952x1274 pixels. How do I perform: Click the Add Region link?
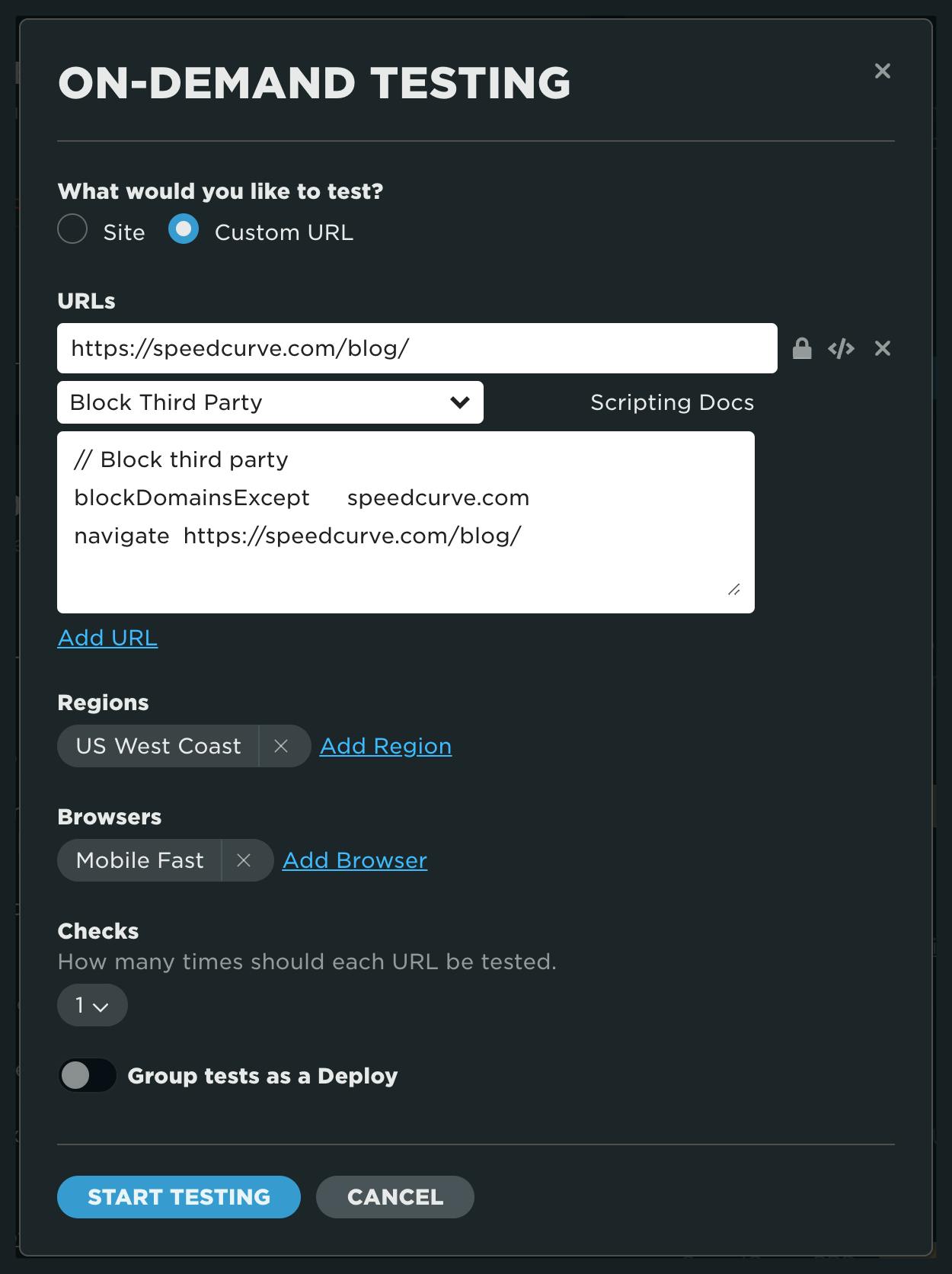coord(385,746)
